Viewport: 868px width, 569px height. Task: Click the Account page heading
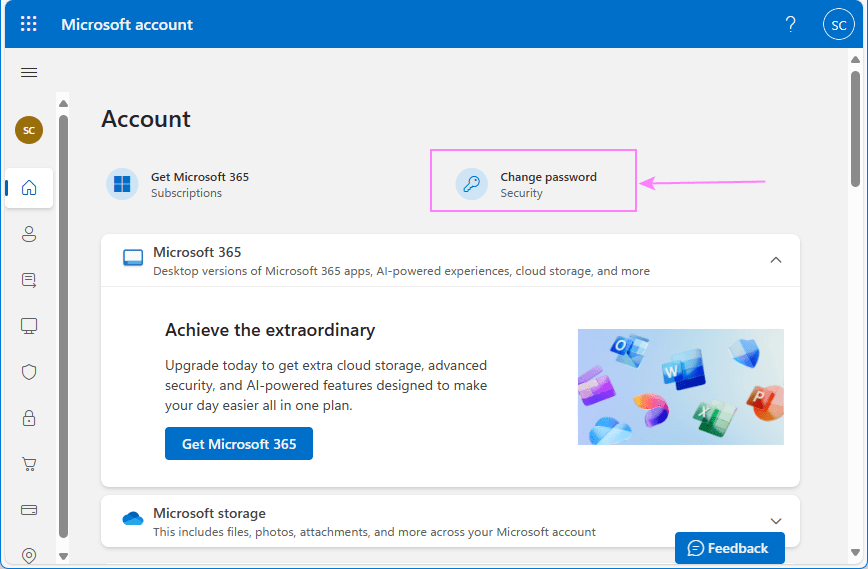(146, 119)
